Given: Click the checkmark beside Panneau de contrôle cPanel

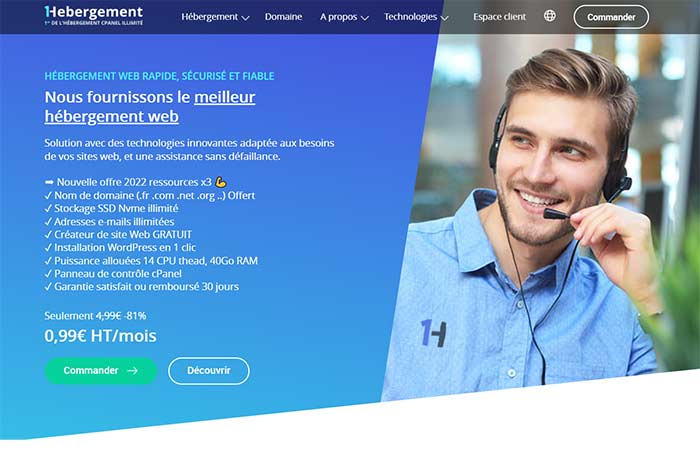Looking at the screenshot, I should point(48,274).
